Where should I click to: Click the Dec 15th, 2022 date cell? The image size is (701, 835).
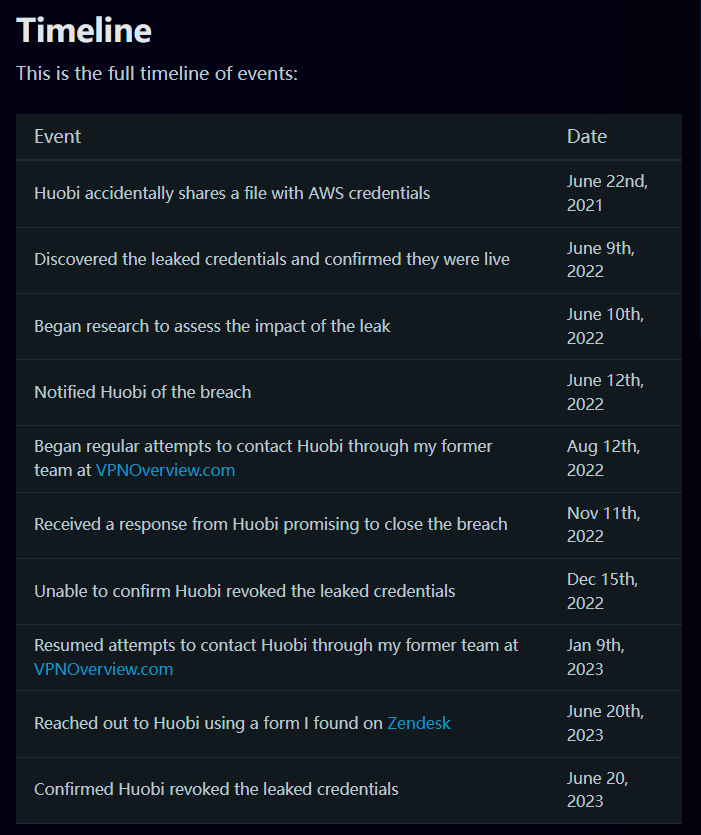click(602, 591)
